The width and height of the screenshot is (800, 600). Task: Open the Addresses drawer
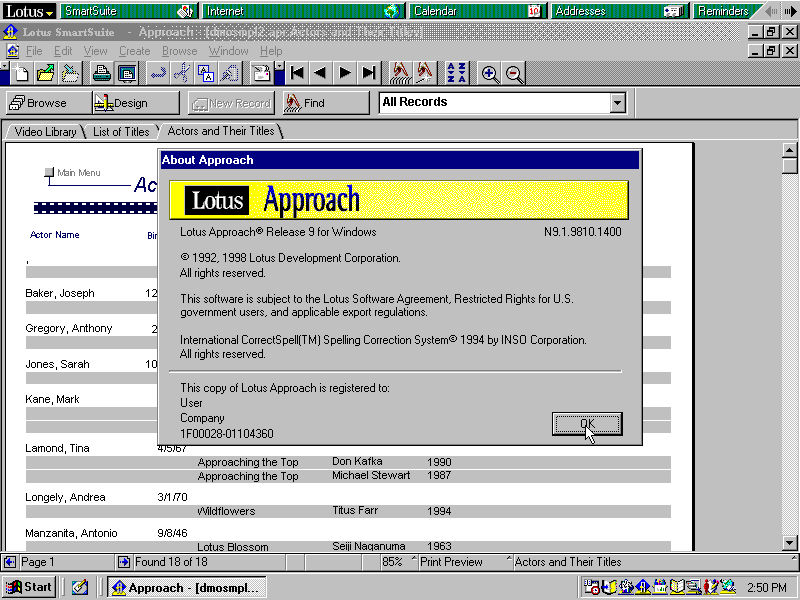[x=619, y=11]
